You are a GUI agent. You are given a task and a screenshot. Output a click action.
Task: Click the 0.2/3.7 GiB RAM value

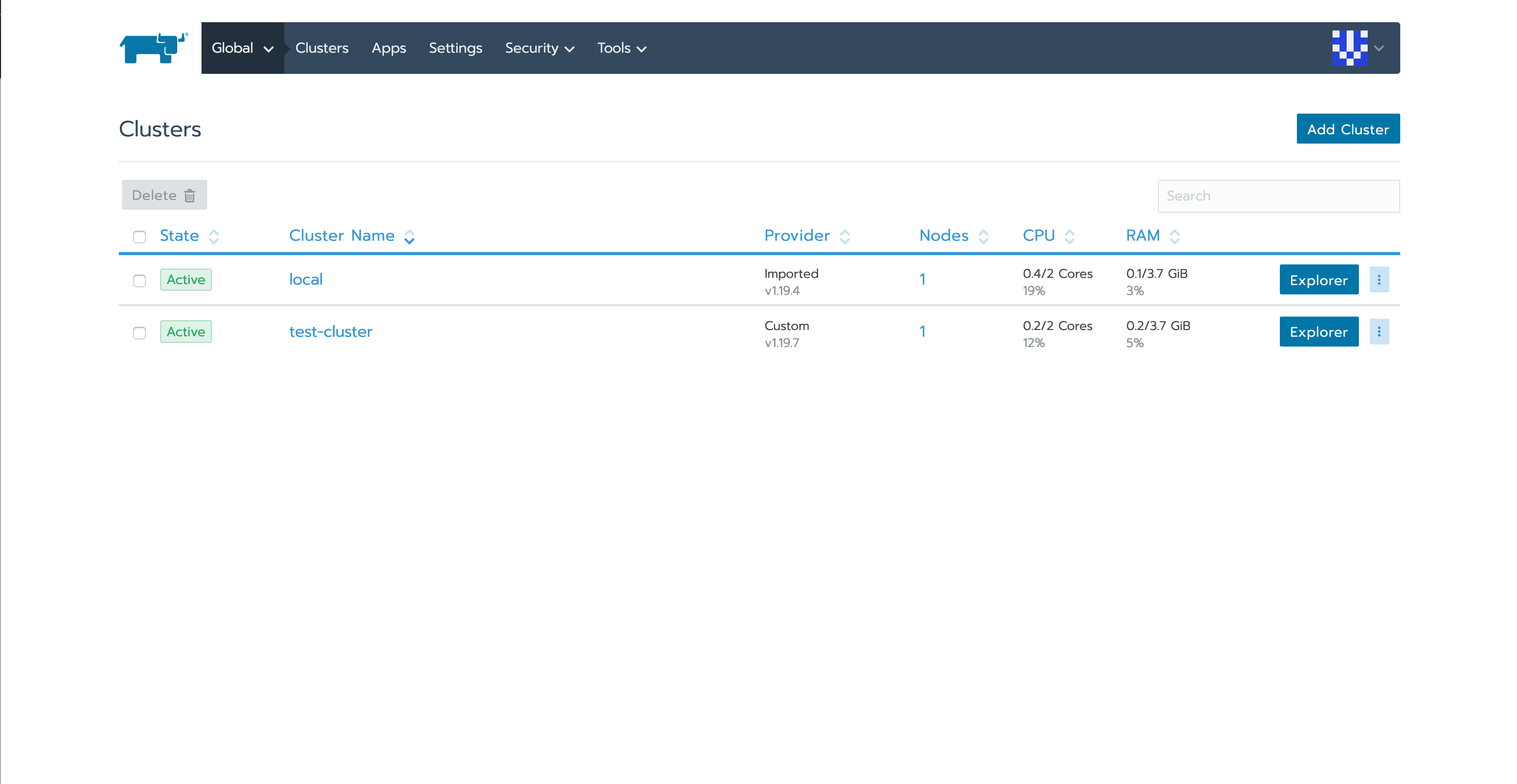[x=1158, y=325]
